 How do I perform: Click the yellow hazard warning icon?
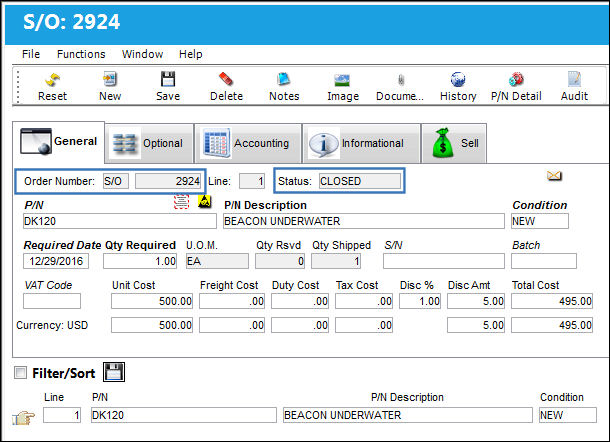pyautogui.click(x=205, y=202)
